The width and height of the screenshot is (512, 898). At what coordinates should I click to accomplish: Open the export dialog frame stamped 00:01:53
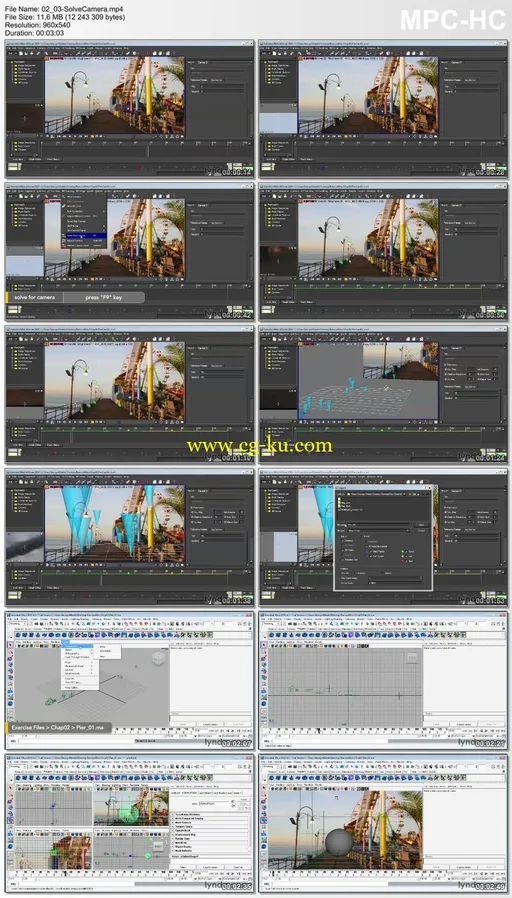click(x=383, y=538)
